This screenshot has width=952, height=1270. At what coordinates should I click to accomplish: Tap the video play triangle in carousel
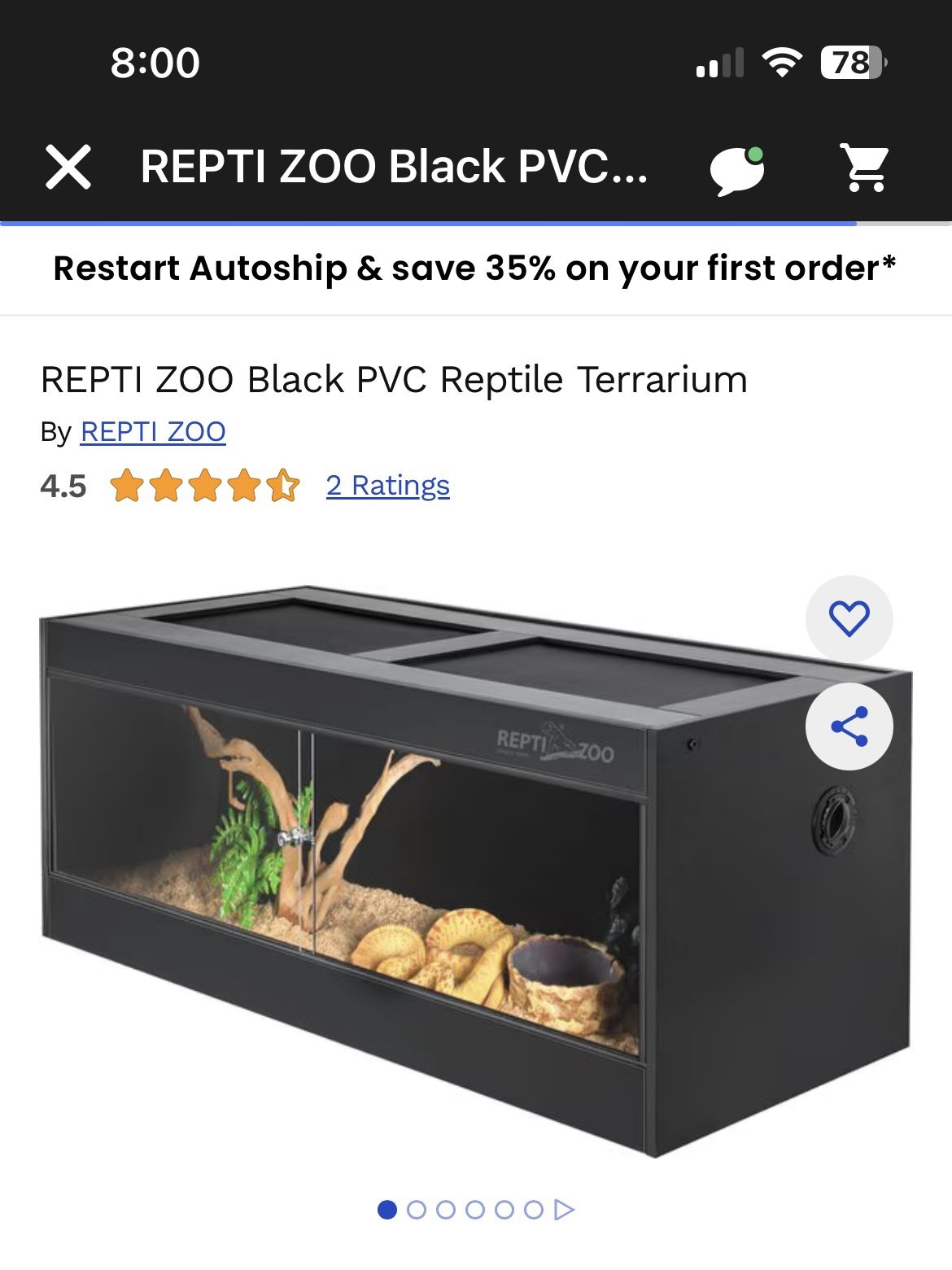tap(564, 1210)
